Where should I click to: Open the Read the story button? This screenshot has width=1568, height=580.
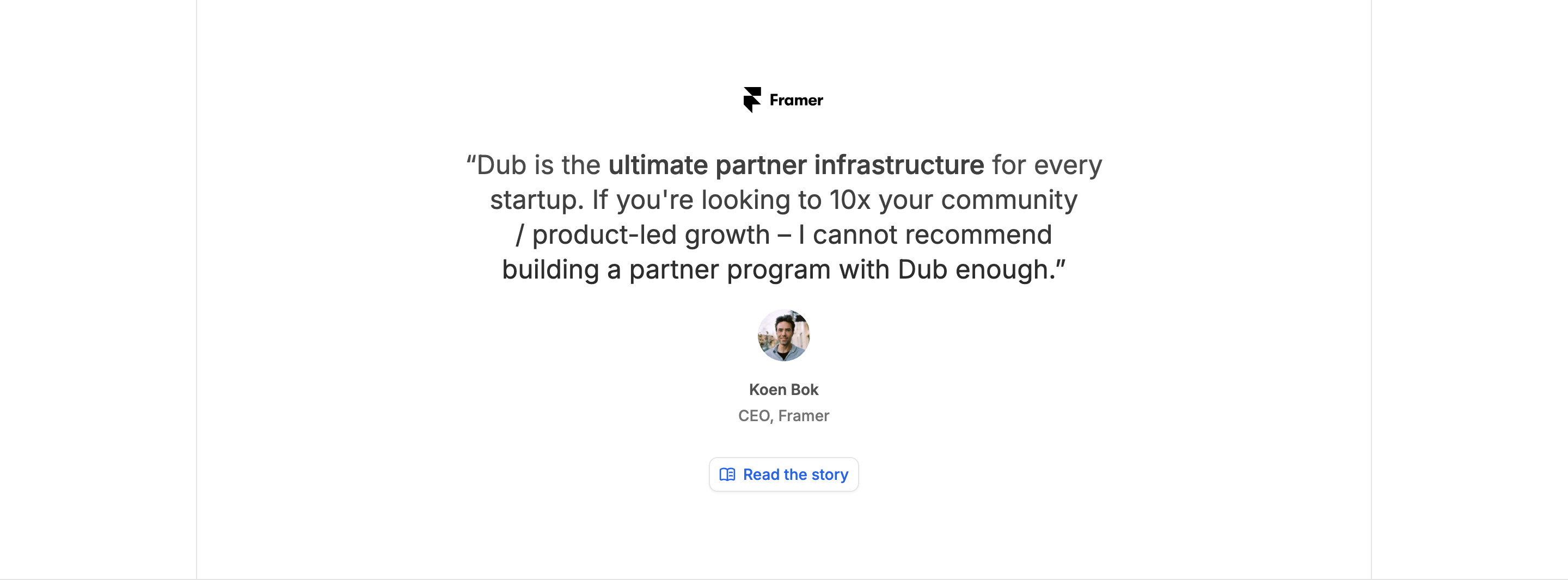[783, 474]
